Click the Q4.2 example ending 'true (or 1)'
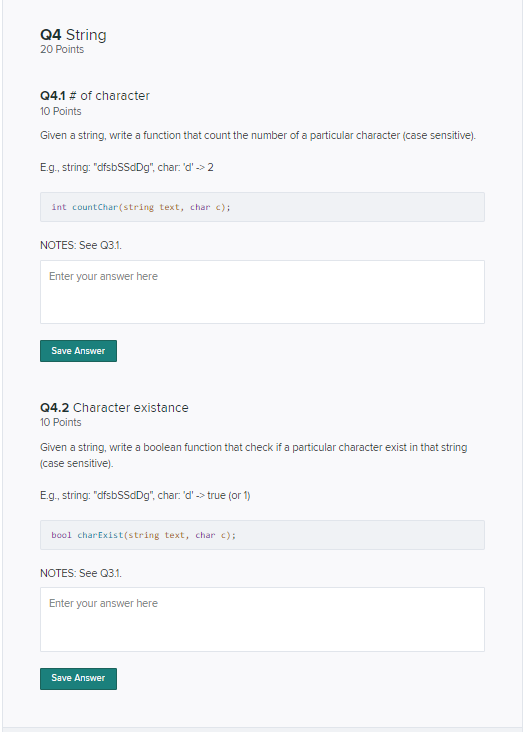The image size is (525, 732). click(x=145, y=495)
